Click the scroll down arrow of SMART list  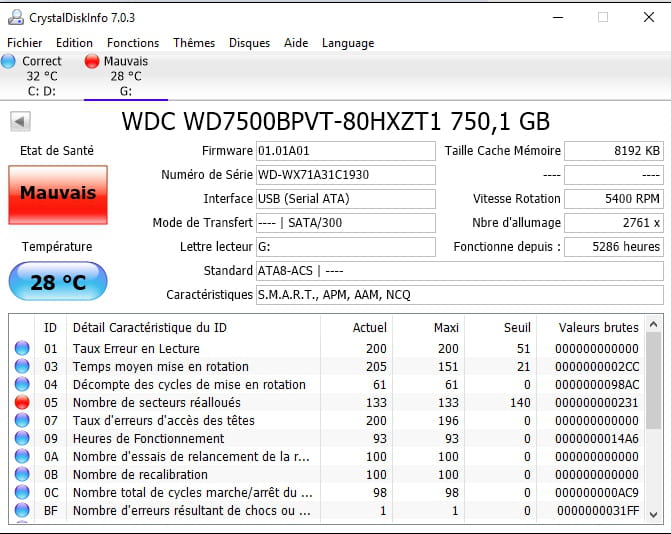pos(653,514)
